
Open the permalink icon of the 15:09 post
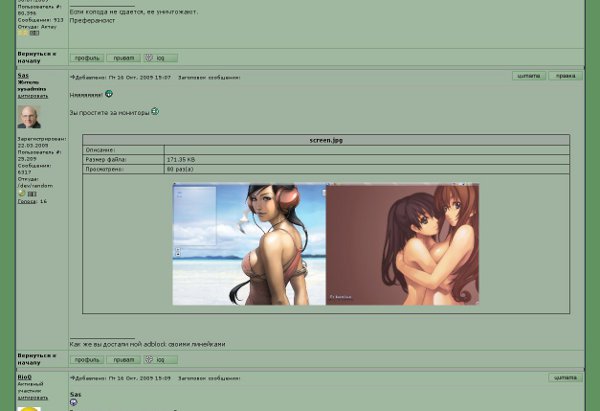point(72,378)
